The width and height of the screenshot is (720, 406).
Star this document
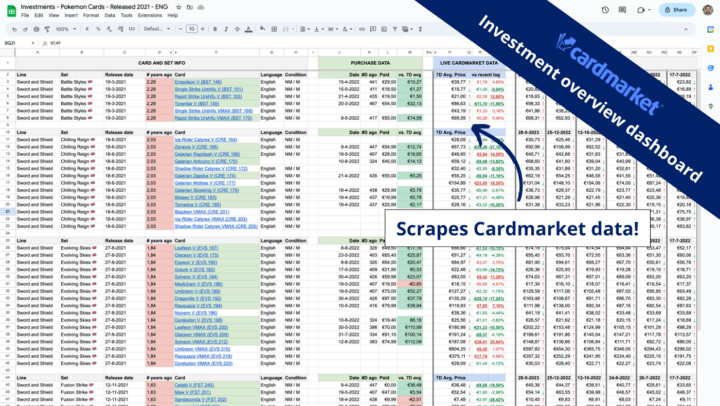tap(179, 7)
